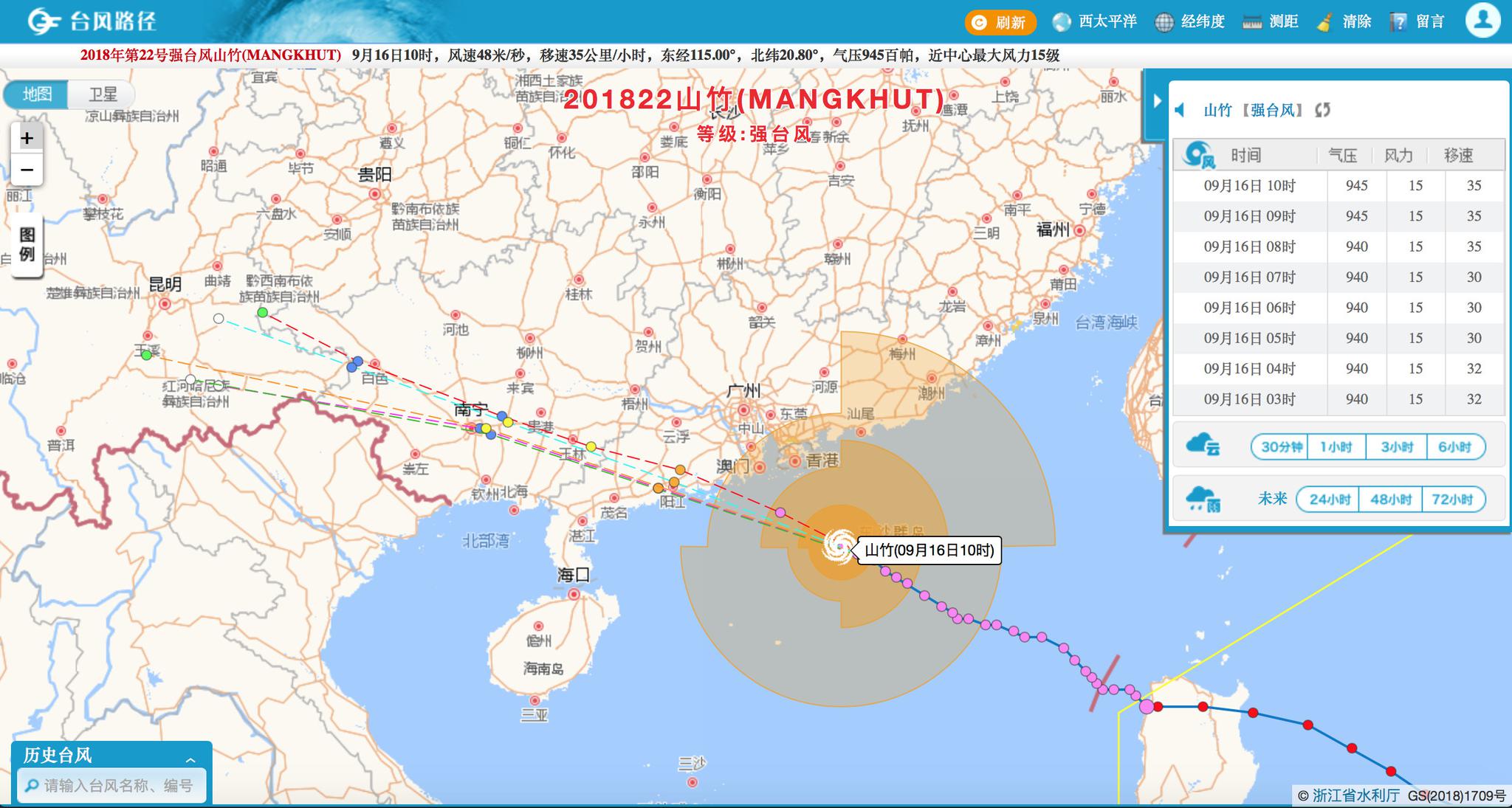Select the 48小时 rainfall forecast tab
The width and height of the screenshot is (1512, 808).
[1391, 500]
